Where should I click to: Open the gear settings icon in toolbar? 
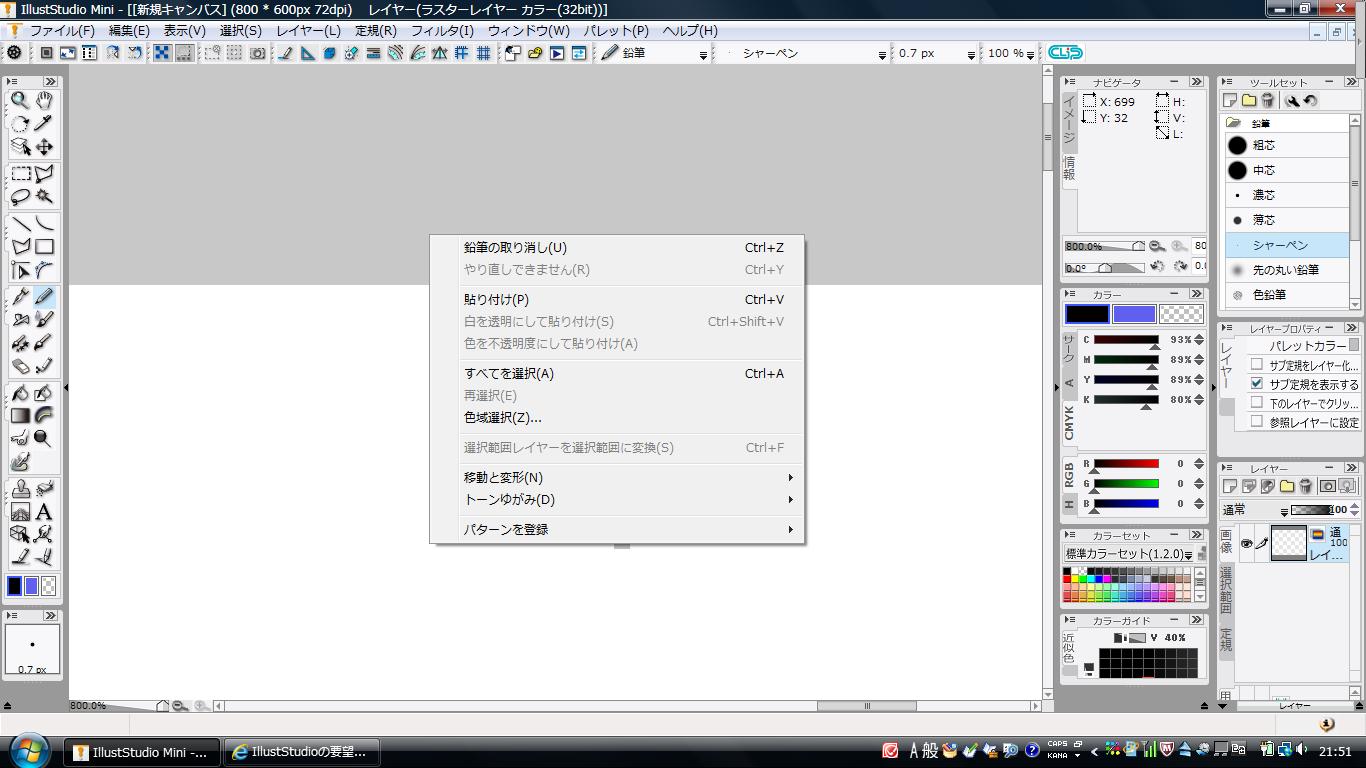14,53
